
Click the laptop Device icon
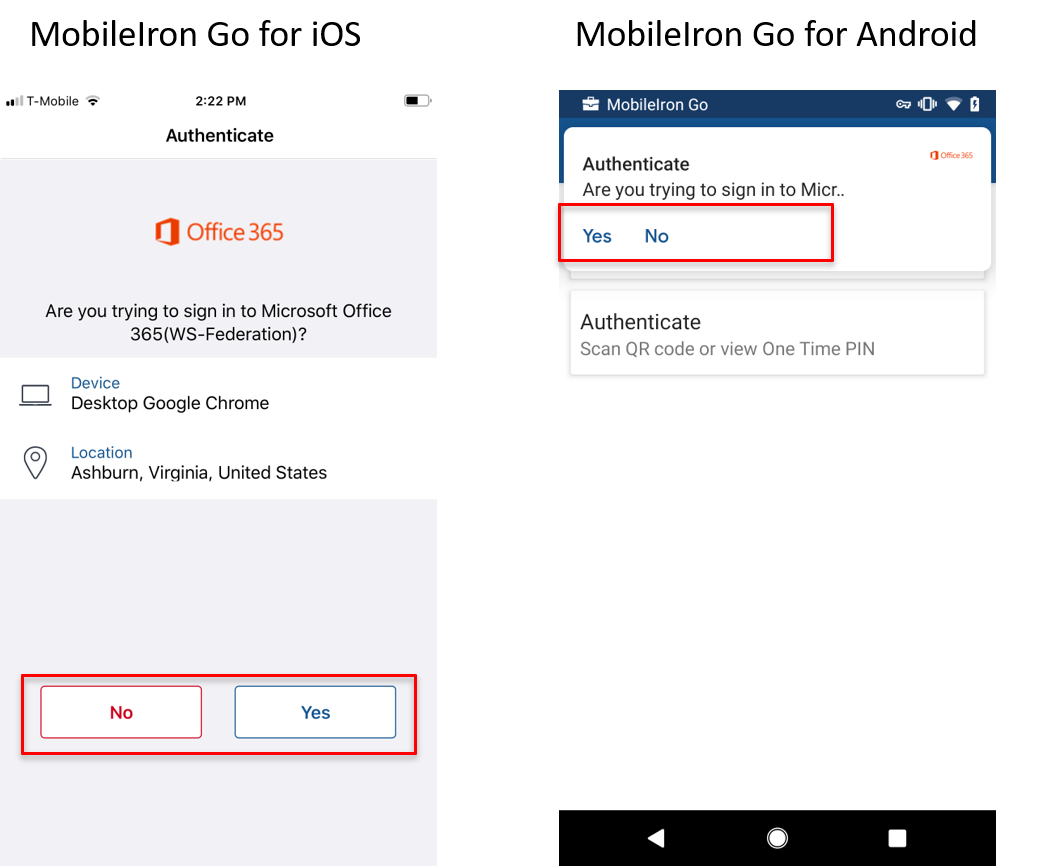click(35, 395)
